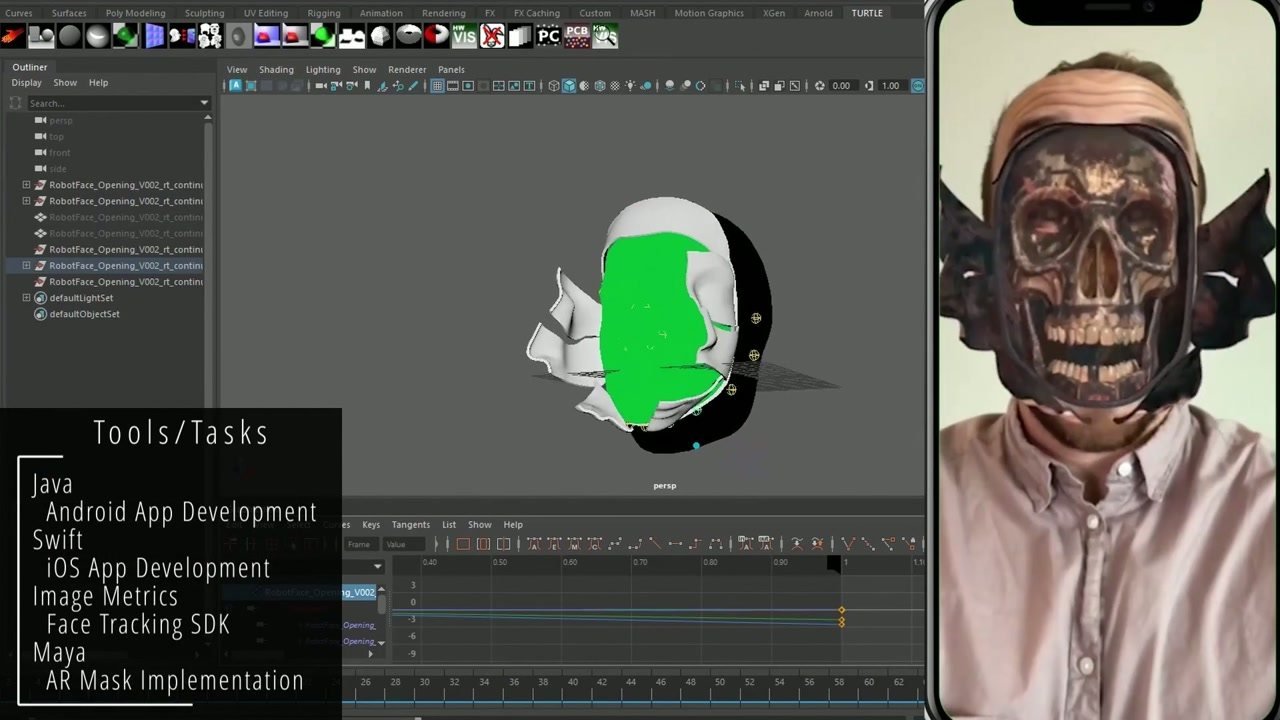Click the faces collage shelf icon
The width and height of the screenshot is (1280, 720).
[210, 37]
